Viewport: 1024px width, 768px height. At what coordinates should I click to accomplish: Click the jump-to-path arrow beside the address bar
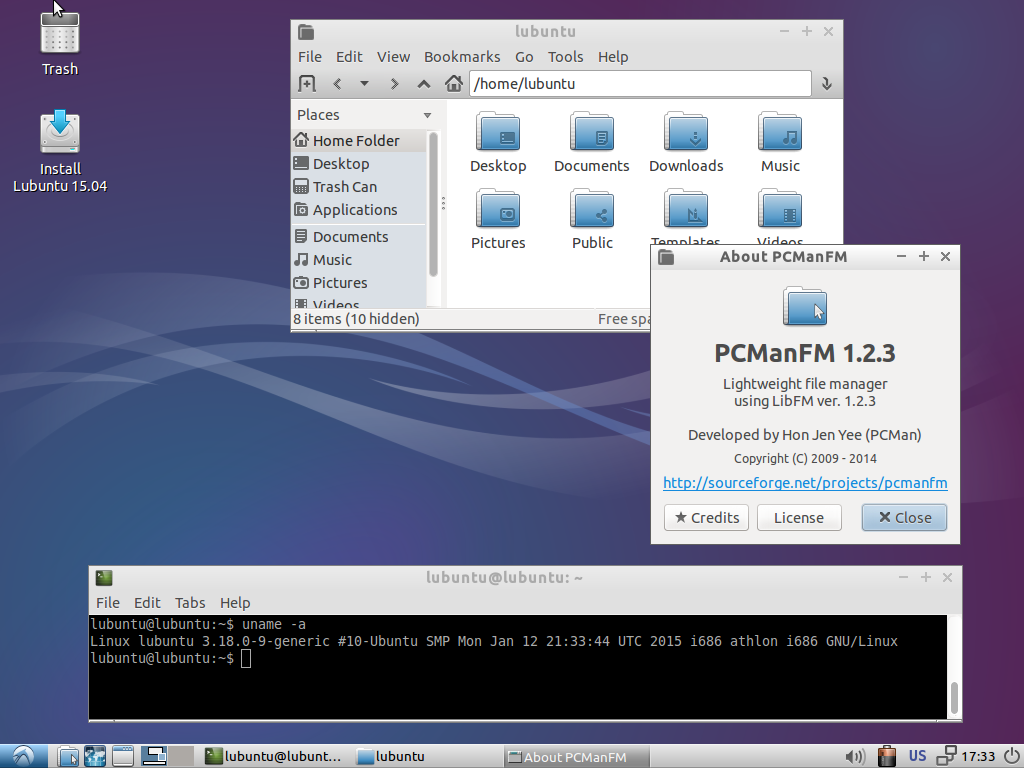[826, 84]
